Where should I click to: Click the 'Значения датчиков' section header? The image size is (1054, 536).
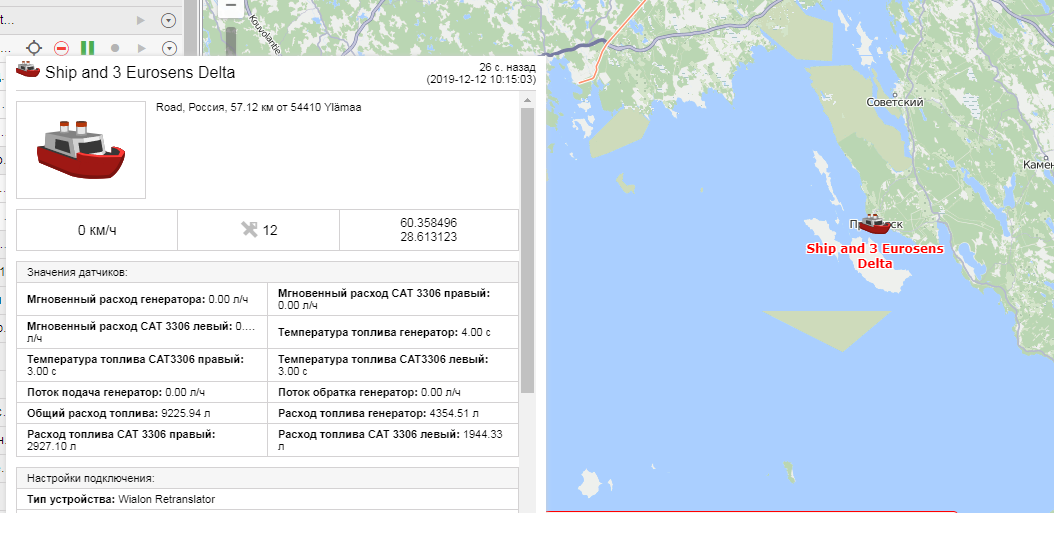point(267,272)
